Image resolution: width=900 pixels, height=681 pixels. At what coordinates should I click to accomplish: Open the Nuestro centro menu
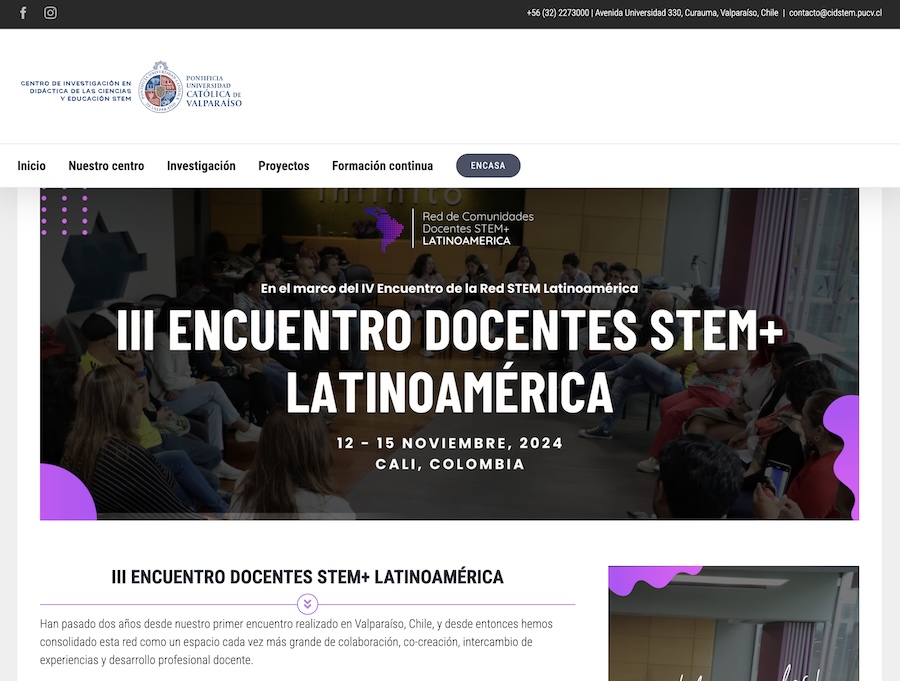pos(106,166)
